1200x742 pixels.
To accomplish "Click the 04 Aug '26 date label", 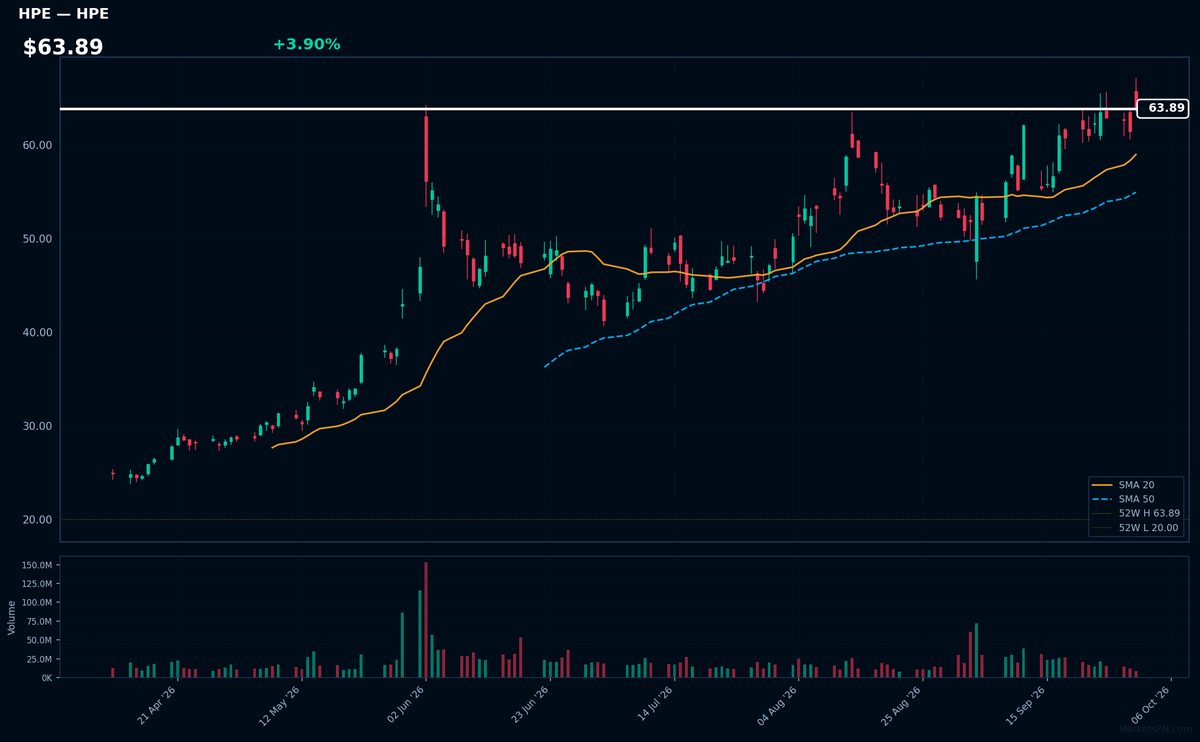I will click(778, 705).
